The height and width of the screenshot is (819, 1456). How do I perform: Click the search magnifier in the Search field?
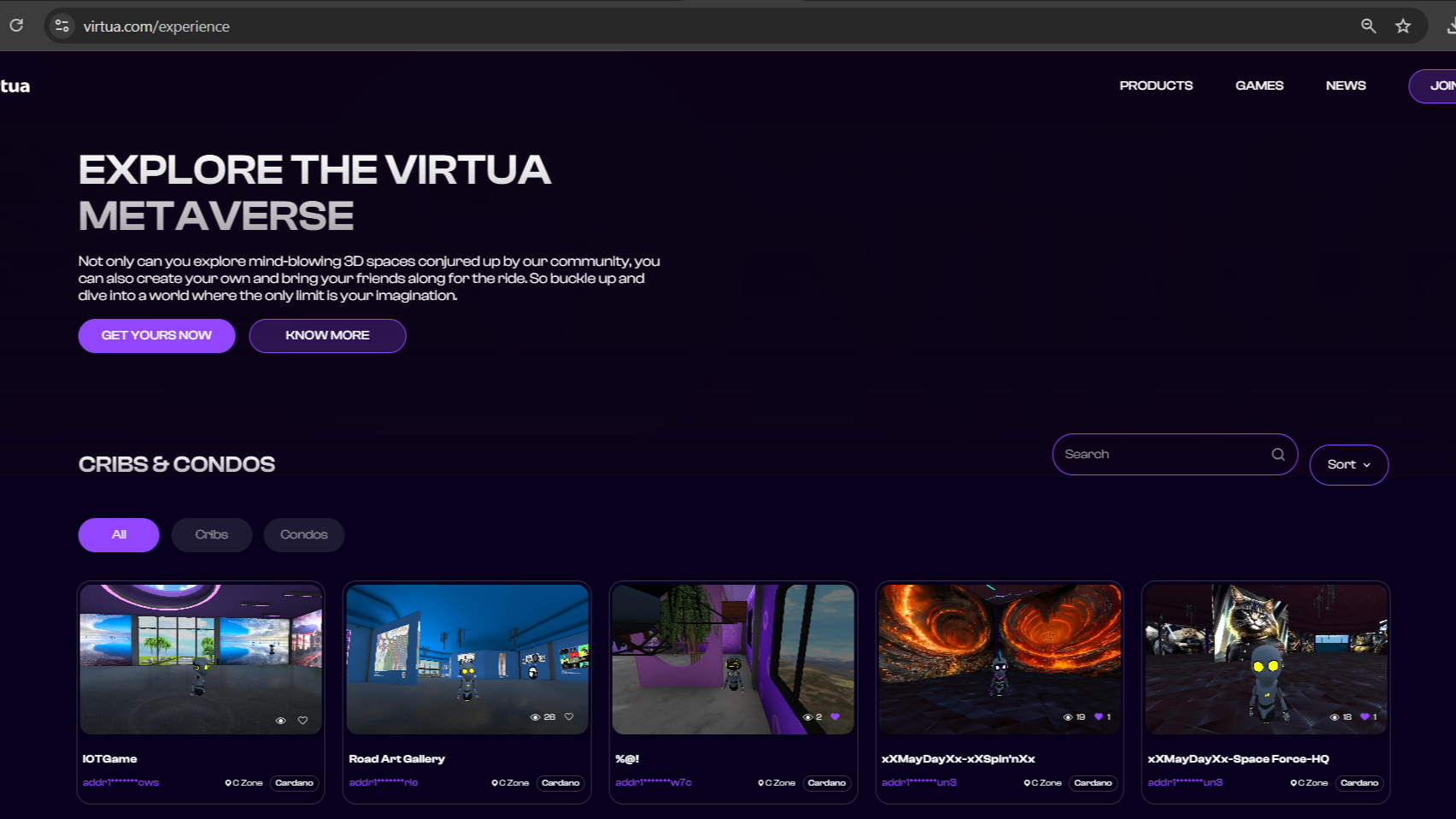coord(1278,454)
